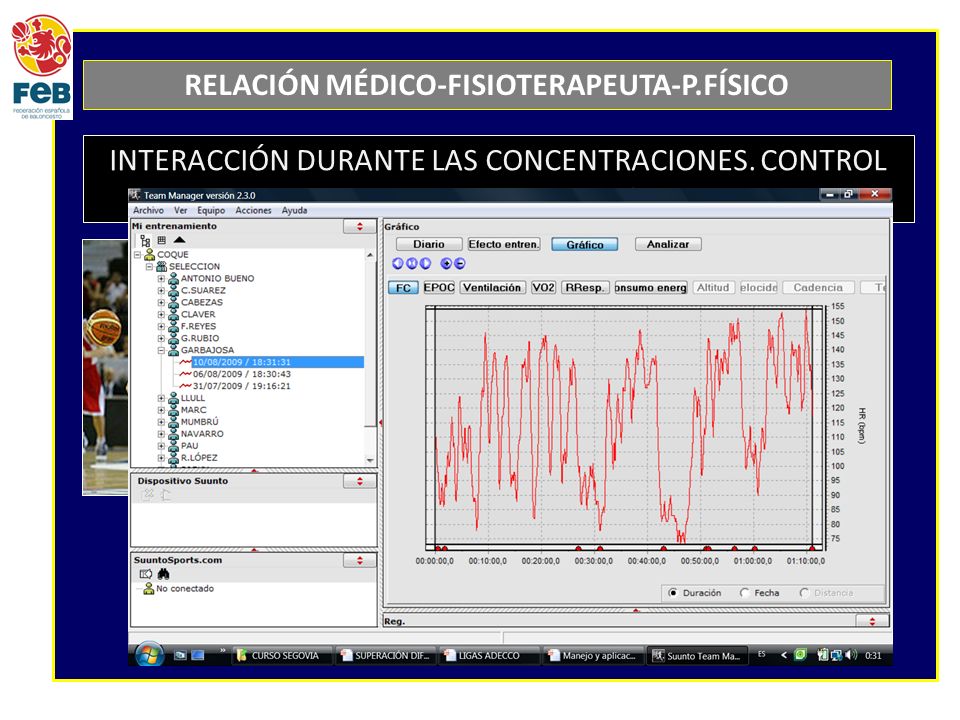Click the Altitud greyed series button
This screenshot has width=960, height=720.
coord(713,288)
